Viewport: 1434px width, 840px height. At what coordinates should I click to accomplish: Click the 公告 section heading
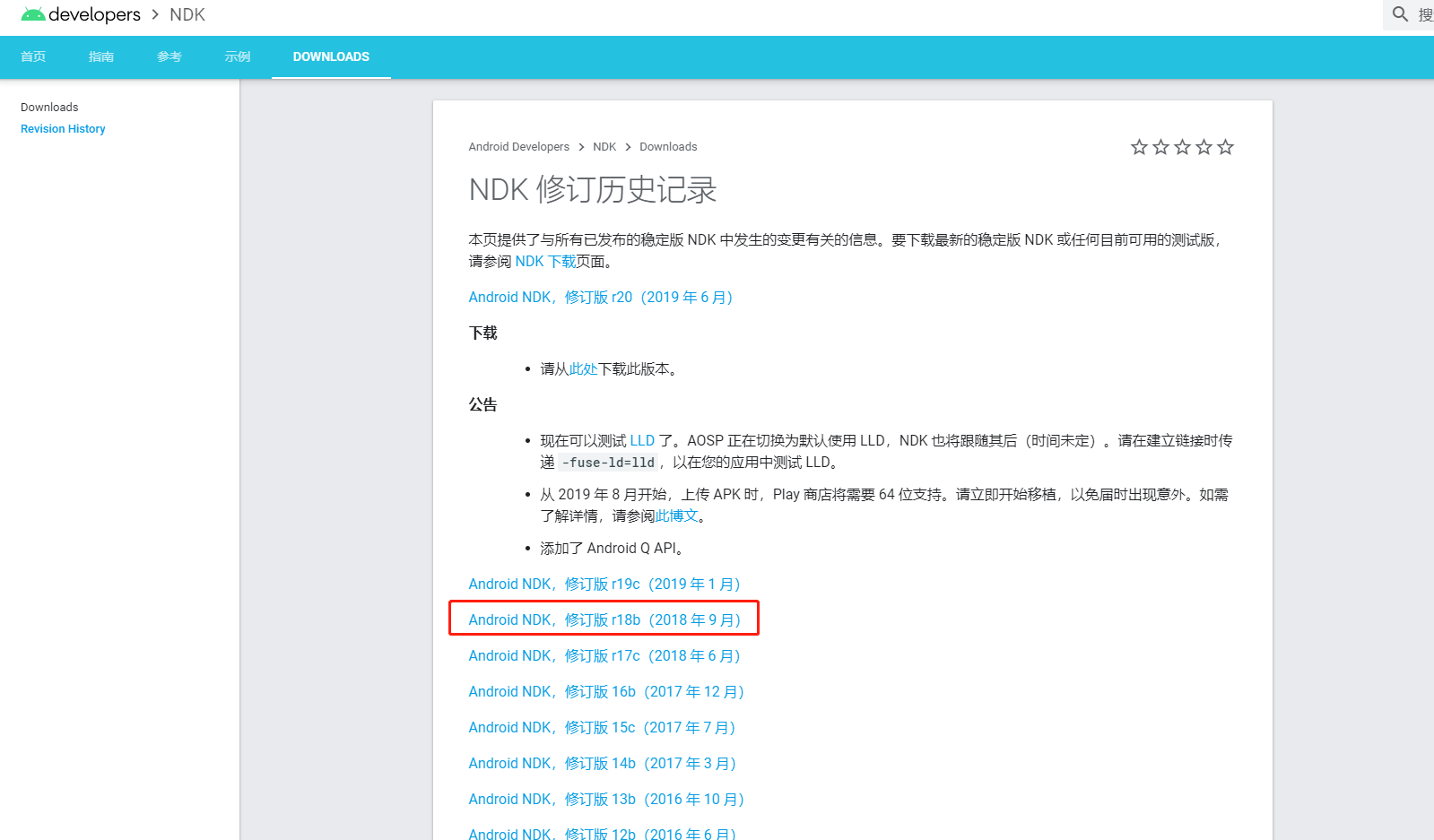pyautogui.click(x=482, y=405)
